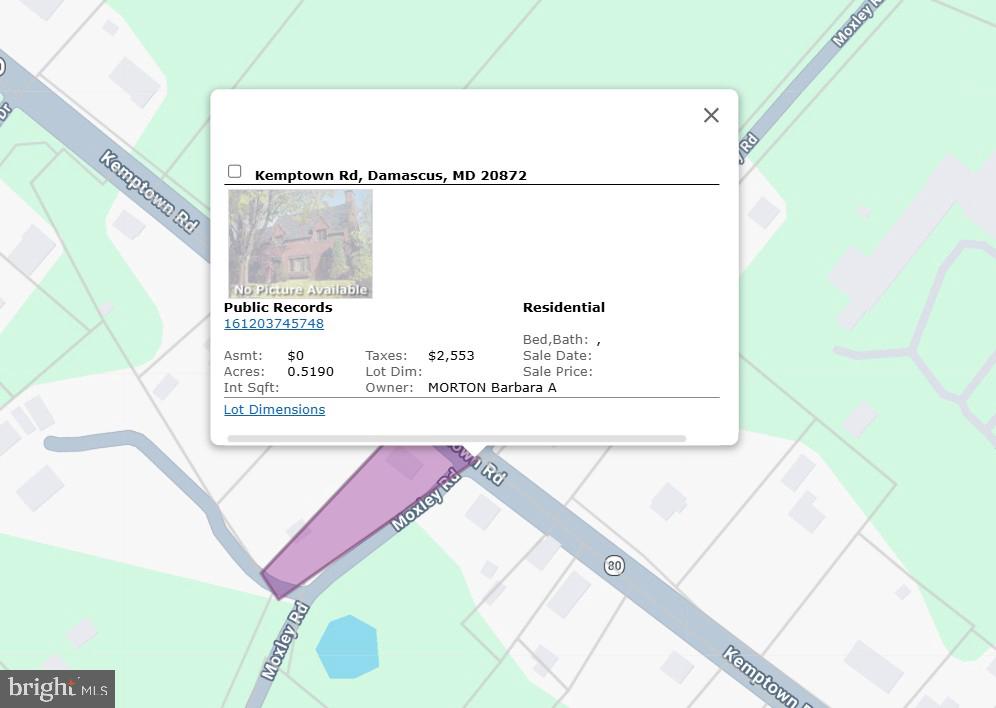Click the Public Records heading
Image resolution: width=996 pixels, height=708 pixels.
click(278, 307)
